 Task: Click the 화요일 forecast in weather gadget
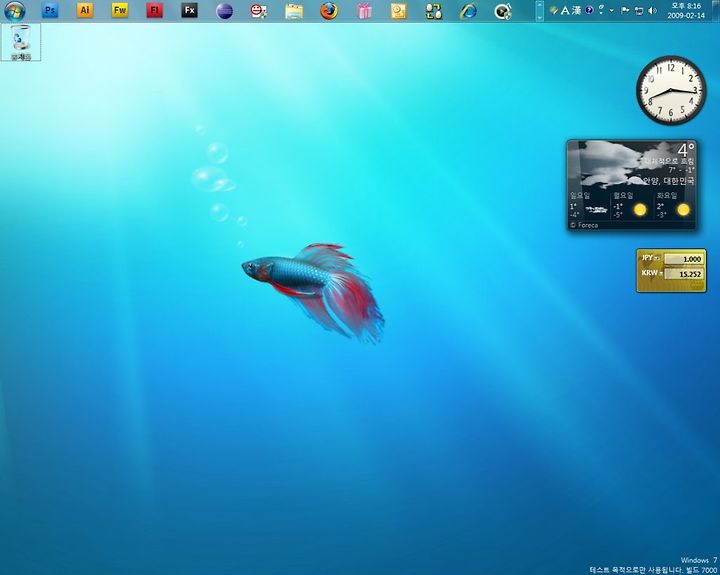tap(674, 205)
